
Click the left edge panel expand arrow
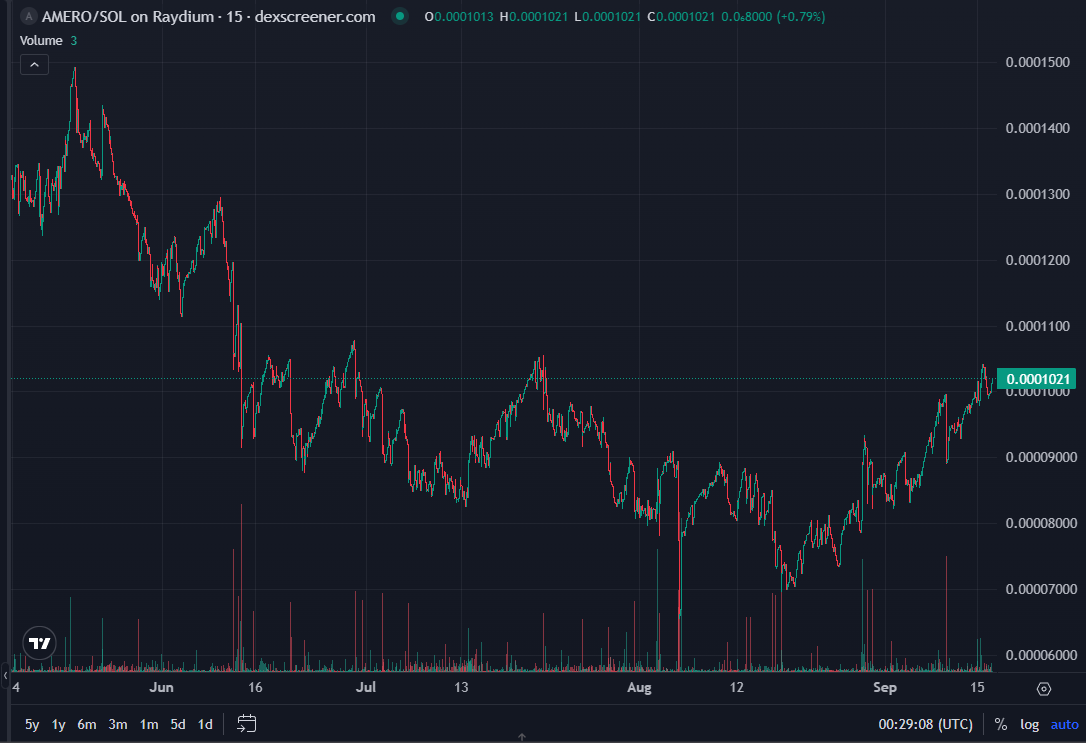coord(4,676)
